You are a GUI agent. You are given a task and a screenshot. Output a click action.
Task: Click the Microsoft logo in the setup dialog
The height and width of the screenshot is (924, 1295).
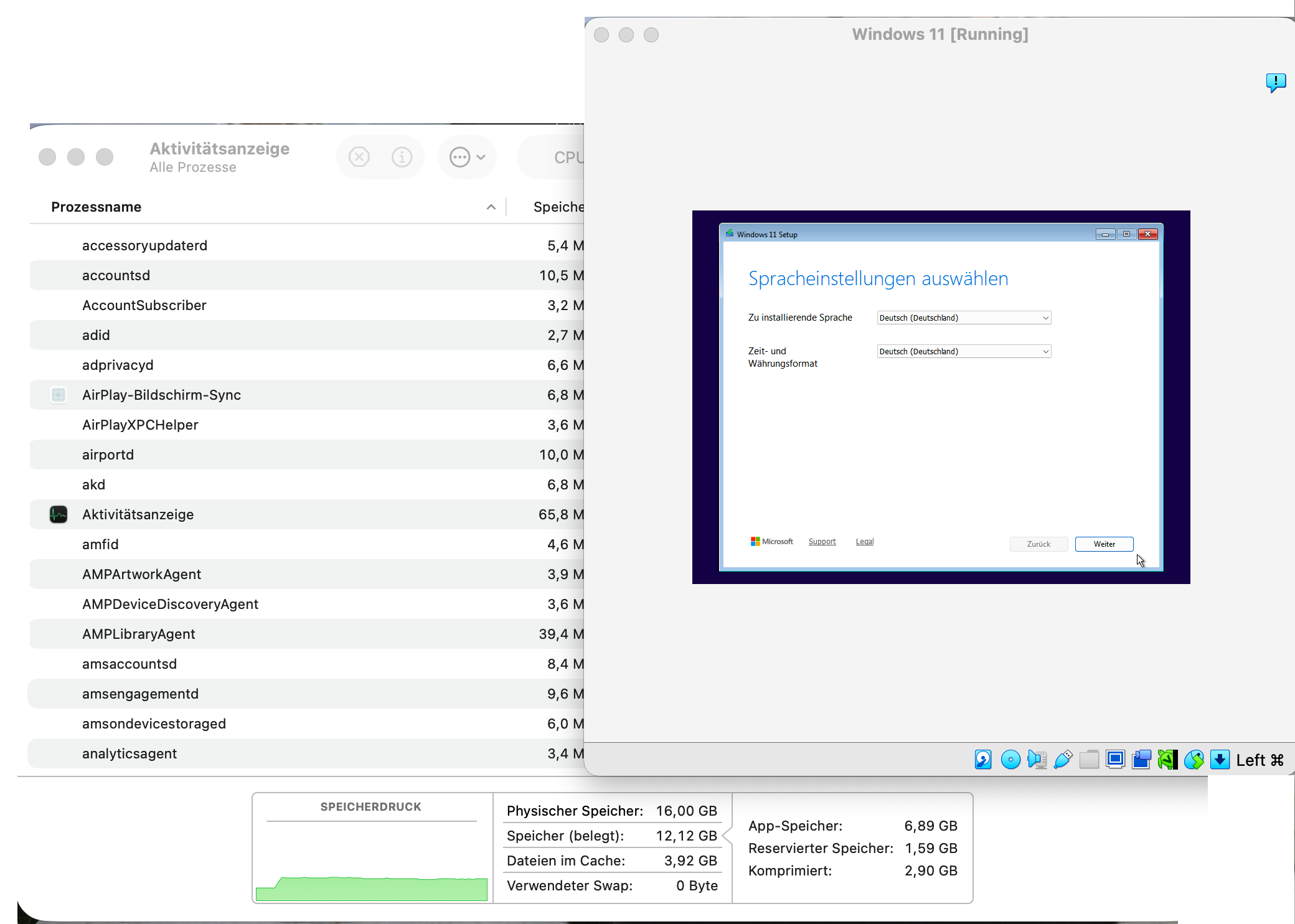(772, 542)
